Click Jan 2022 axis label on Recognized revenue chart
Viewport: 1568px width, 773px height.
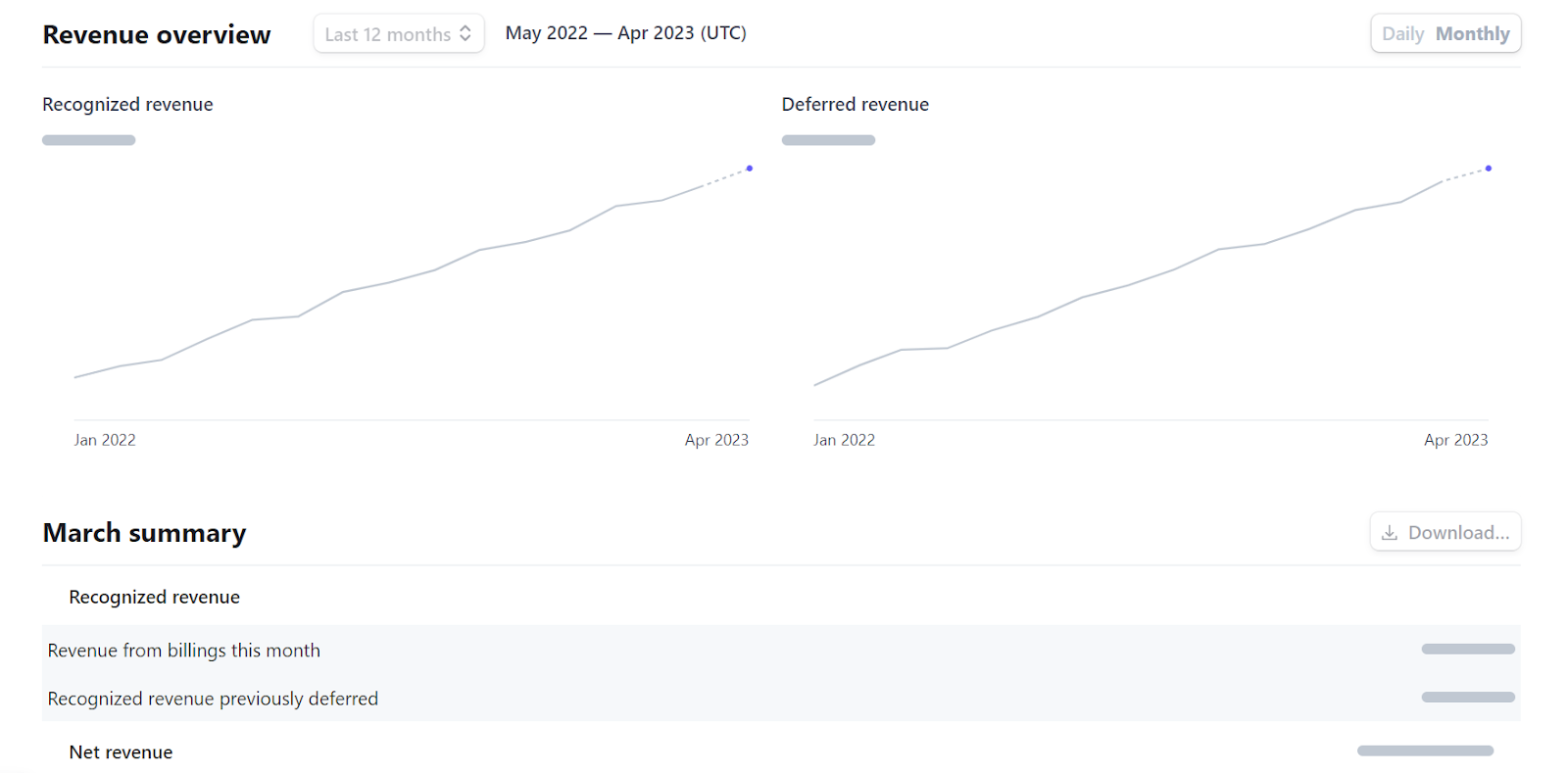pos(105,440)
